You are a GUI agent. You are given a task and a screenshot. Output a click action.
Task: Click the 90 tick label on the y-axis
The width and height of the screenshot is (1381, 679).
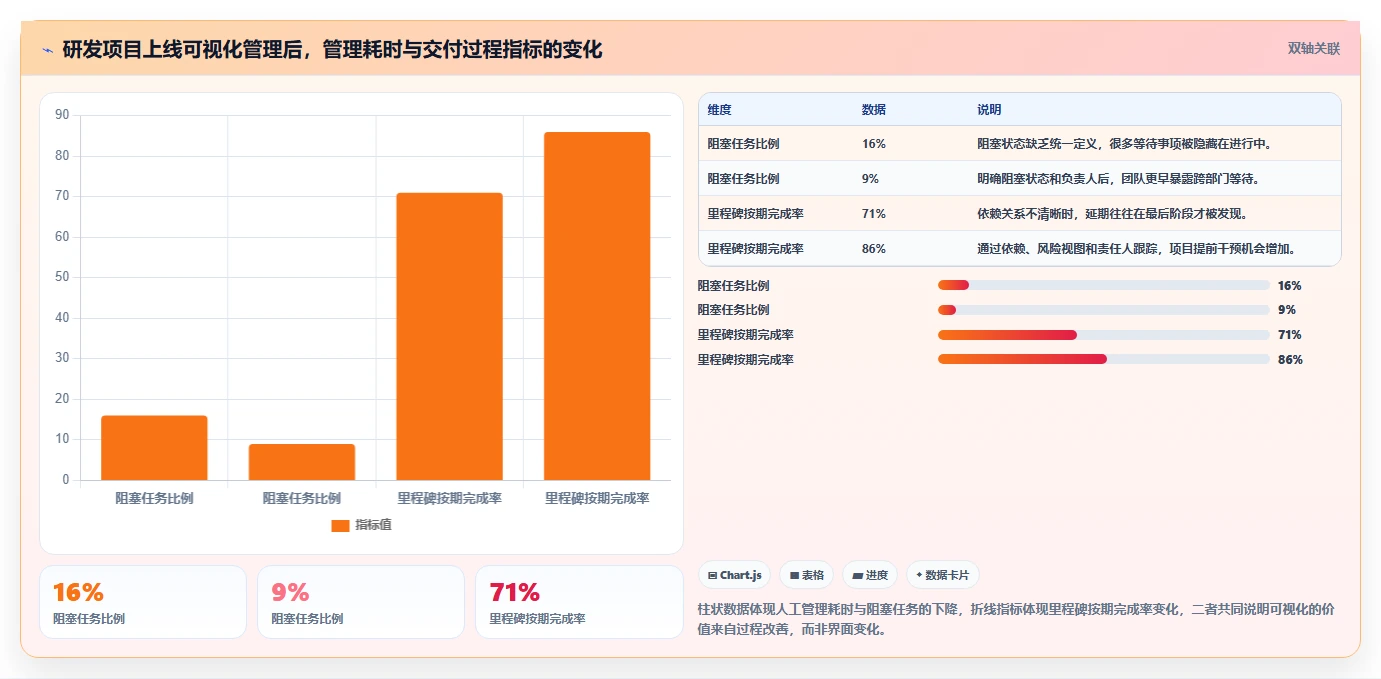[62, 115]
